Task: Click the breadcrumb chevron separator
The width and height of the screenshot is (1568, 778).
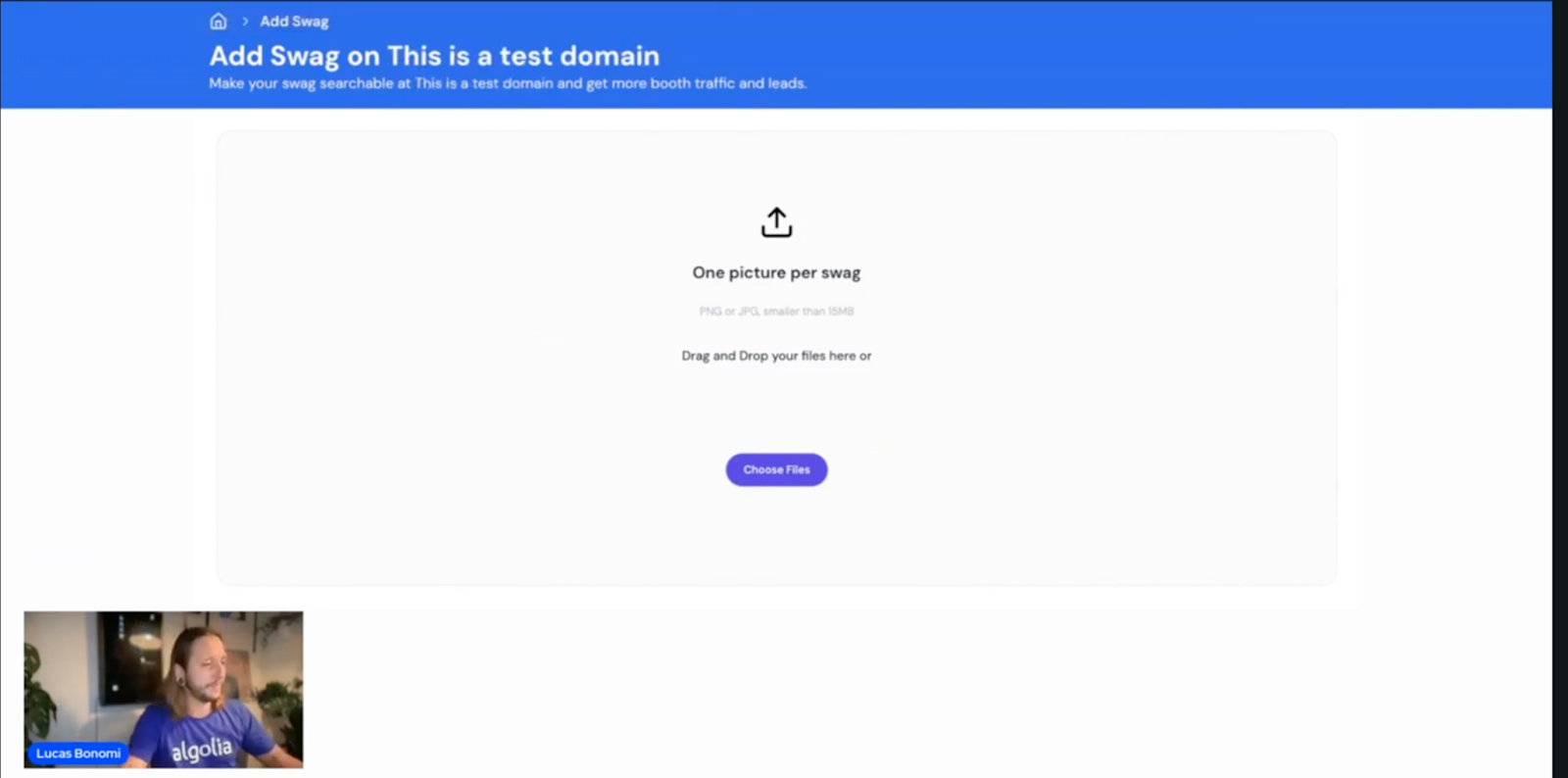Action: tap(245, 21)
